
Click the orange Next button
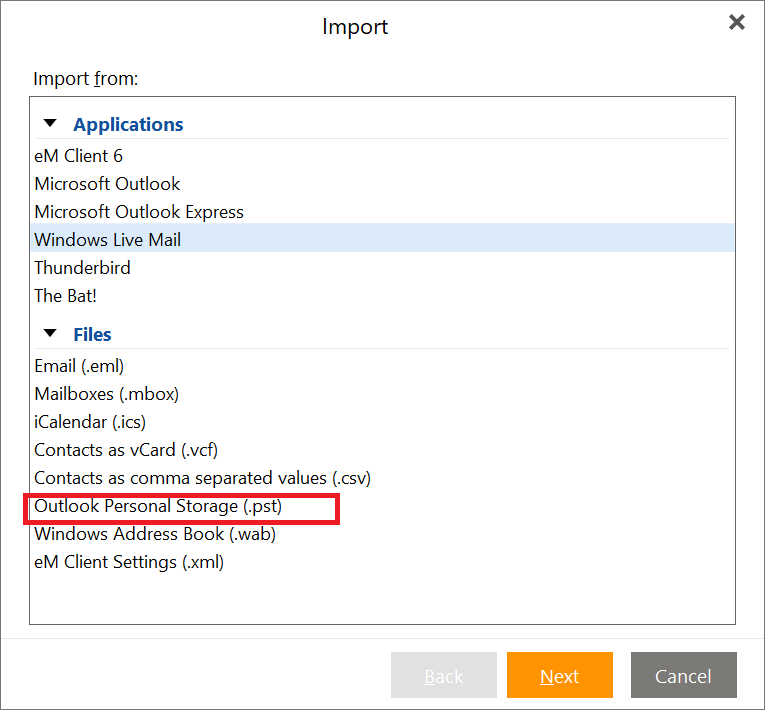[x=560, y=675]
